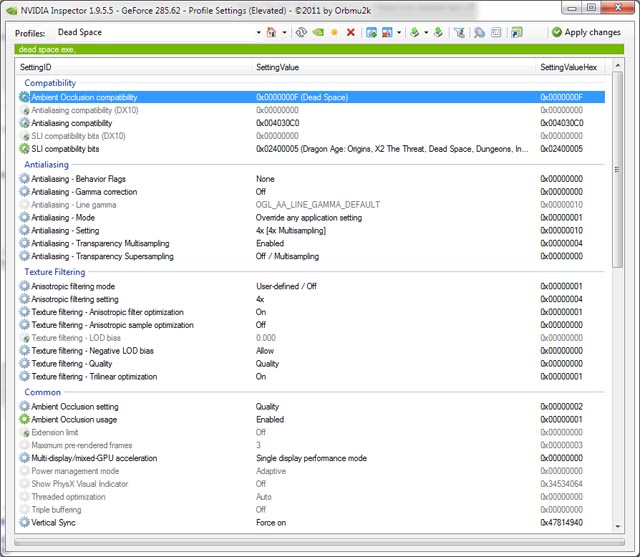Click the import profiles icon

pos(437,32)
